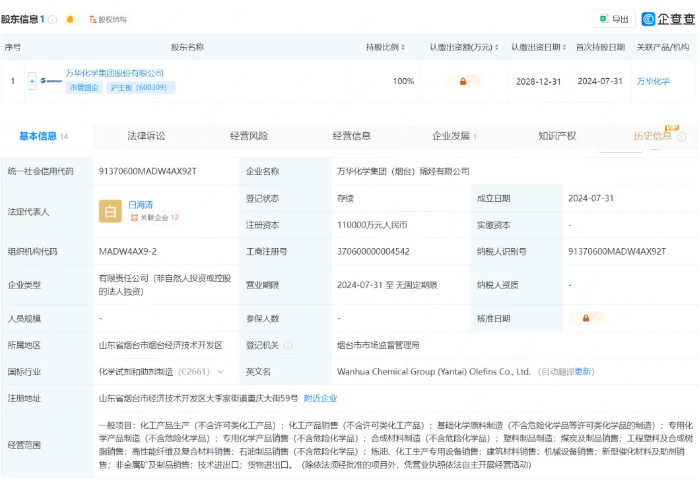Click 关联企业 12 badge
This screenshot has height=479, width=699.
pyautogui.click(x=155, y=218)
